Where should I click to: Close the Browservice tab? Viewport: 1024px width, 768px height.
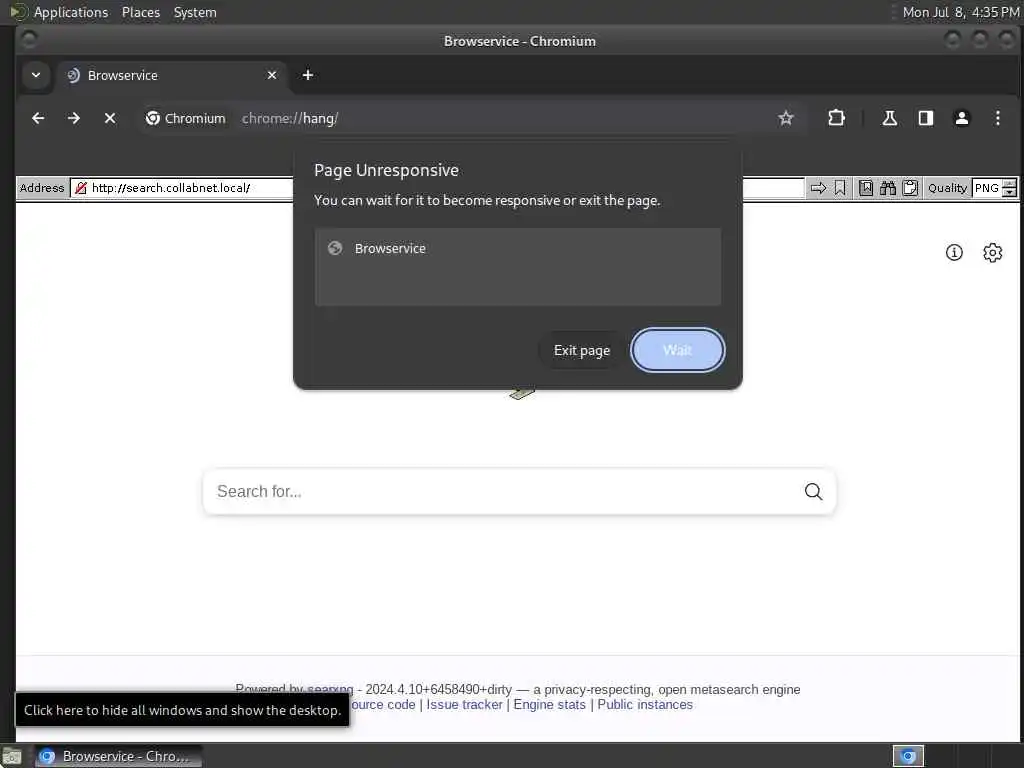click(x=272, y=75)
